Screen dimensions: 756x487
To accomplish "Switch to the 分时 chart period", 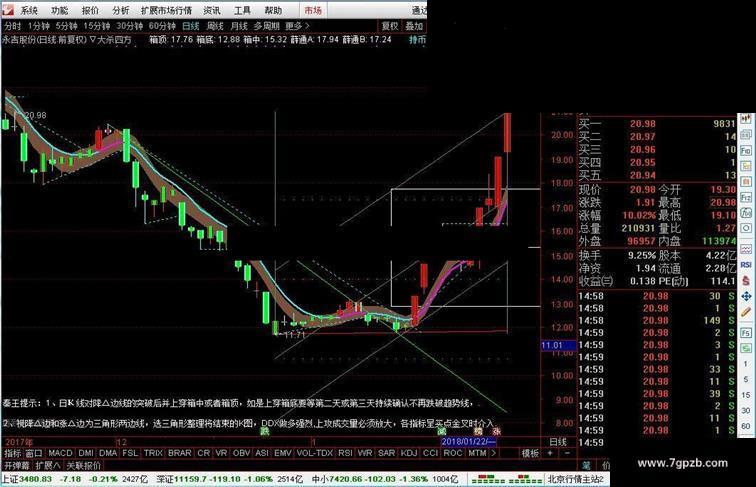I will 13,26.
